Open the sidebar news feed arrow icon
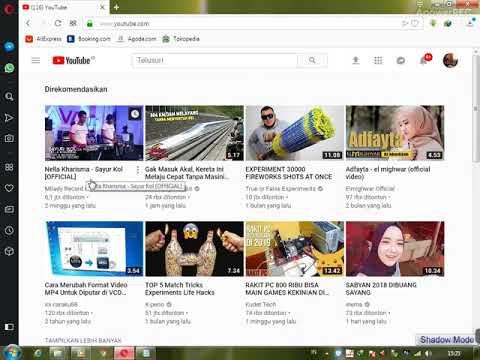The width and height of the screenshot is (480, 360). [9, 118]
